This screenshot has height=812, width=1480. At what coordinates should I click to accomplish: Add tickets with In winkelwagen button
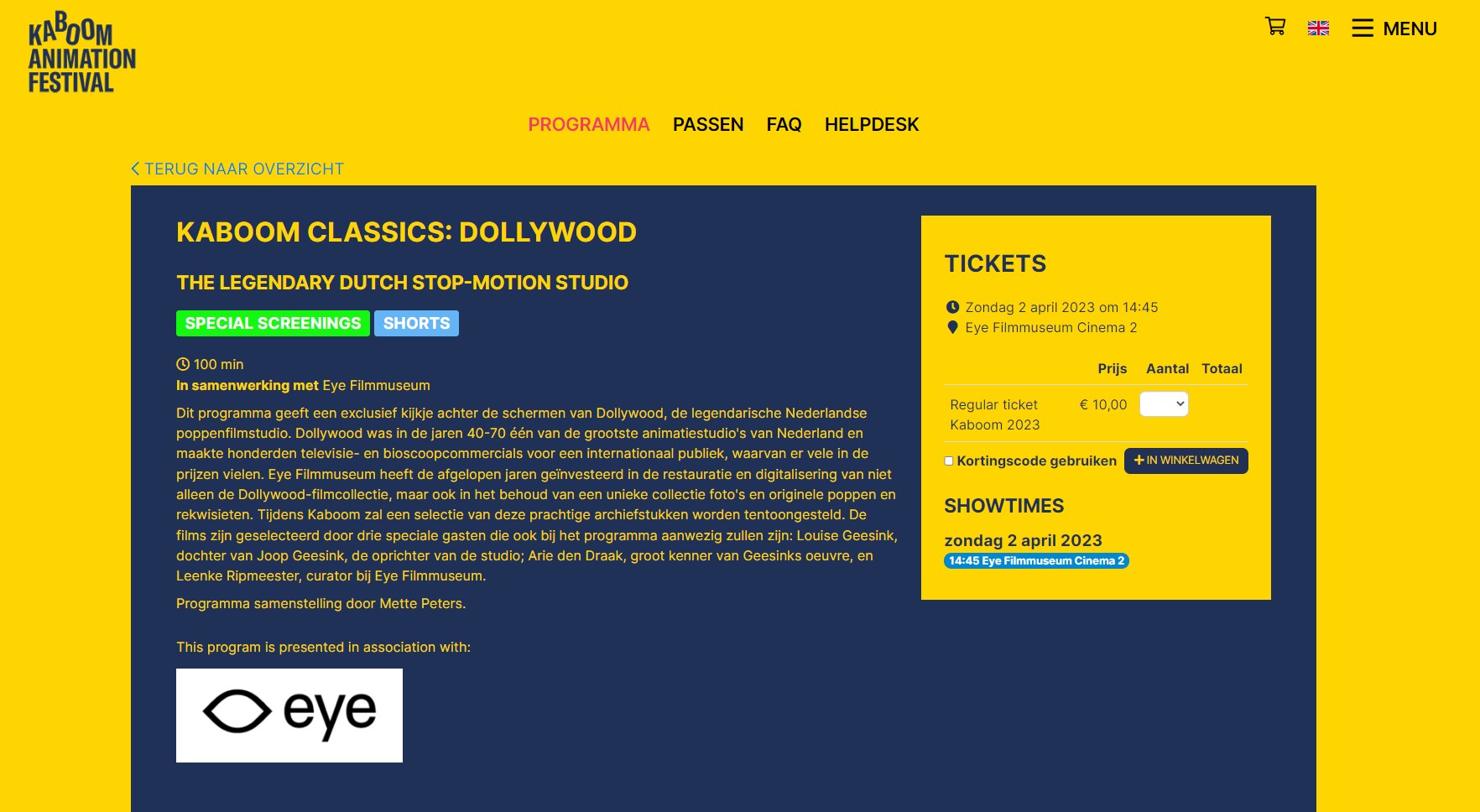[x=1186, y=461]
